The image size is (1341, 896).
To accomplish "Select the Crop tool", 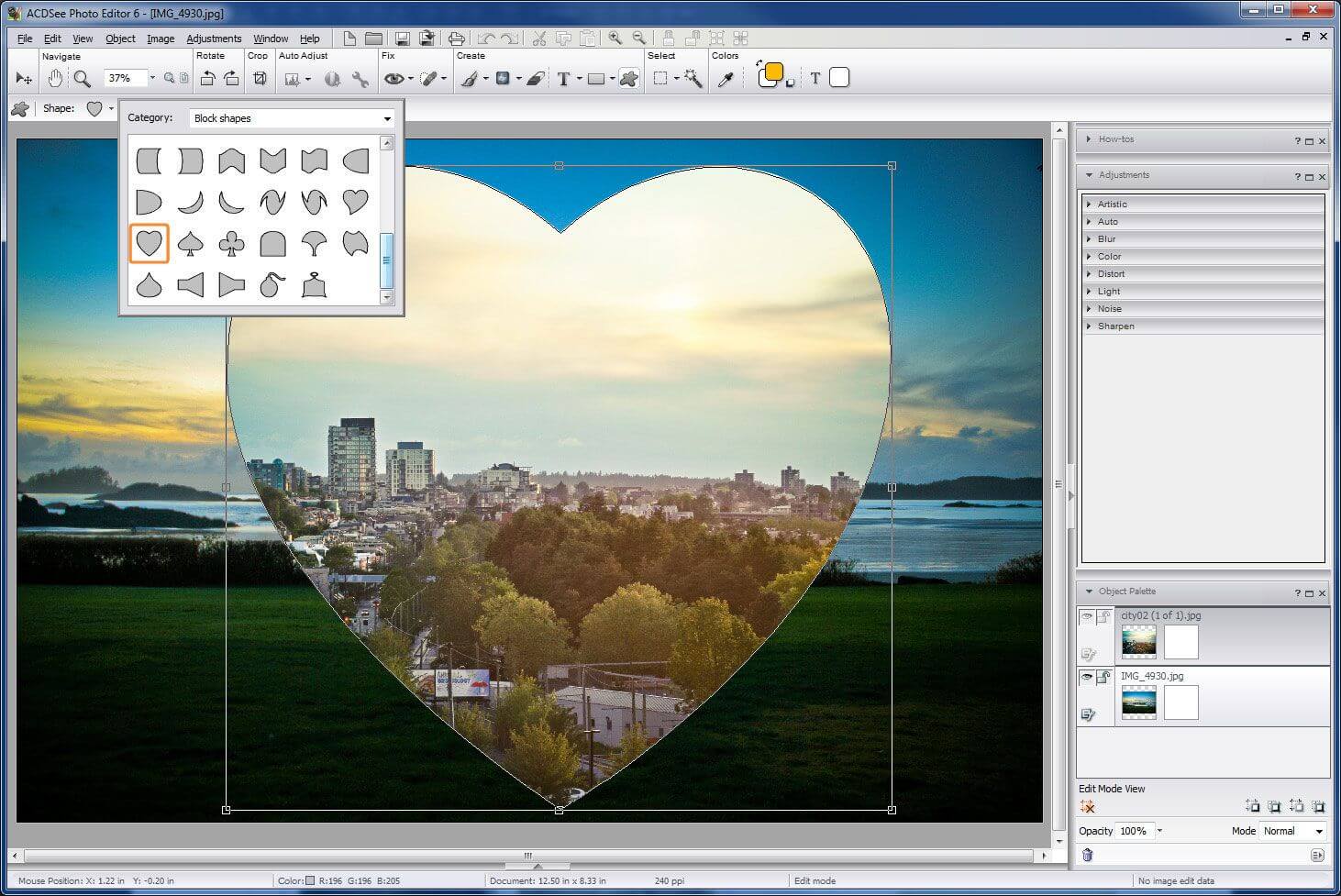I will (260, 79).
